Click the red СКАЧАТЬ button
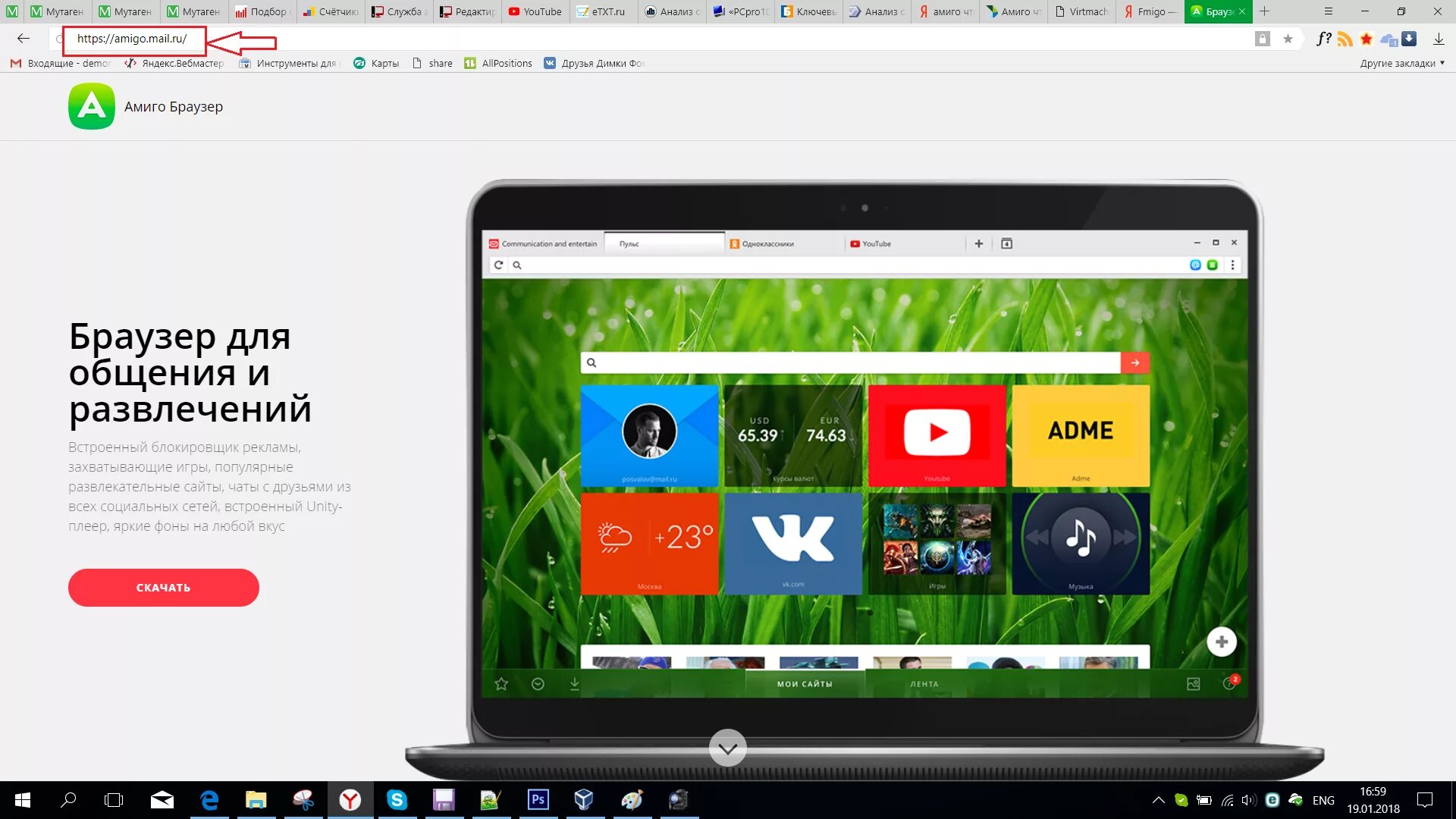Screen dimensions: 1456x819 (x=164, y=588)
